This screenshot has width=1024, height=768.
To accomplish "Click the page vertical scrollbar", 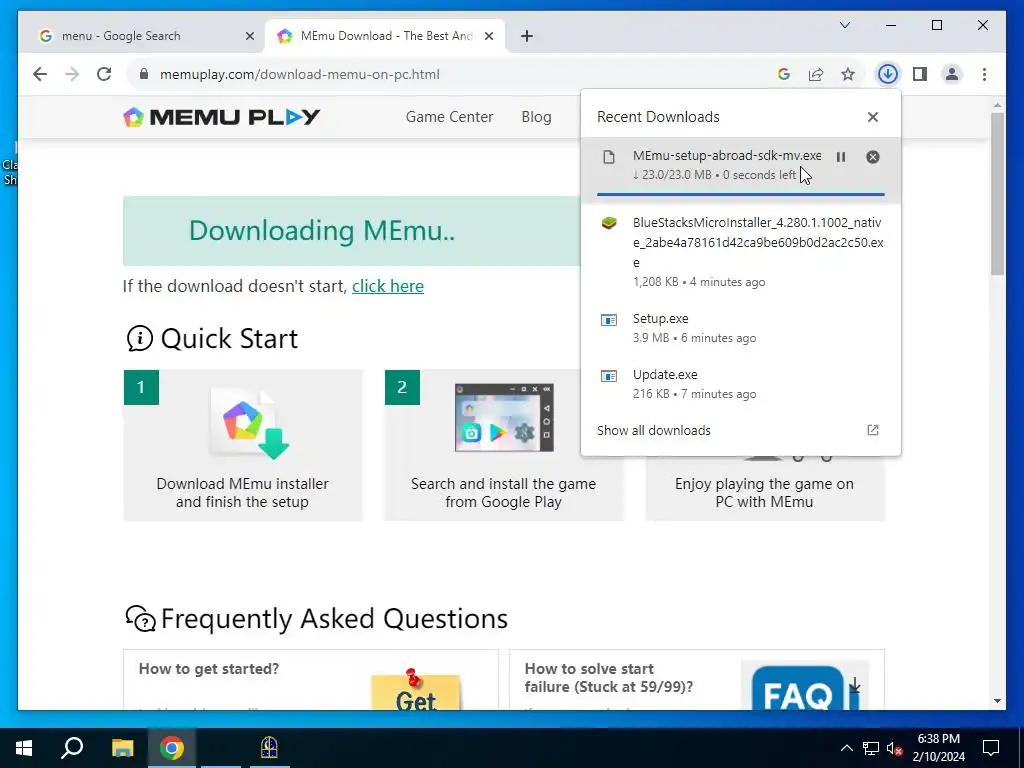I will (997, 194).
